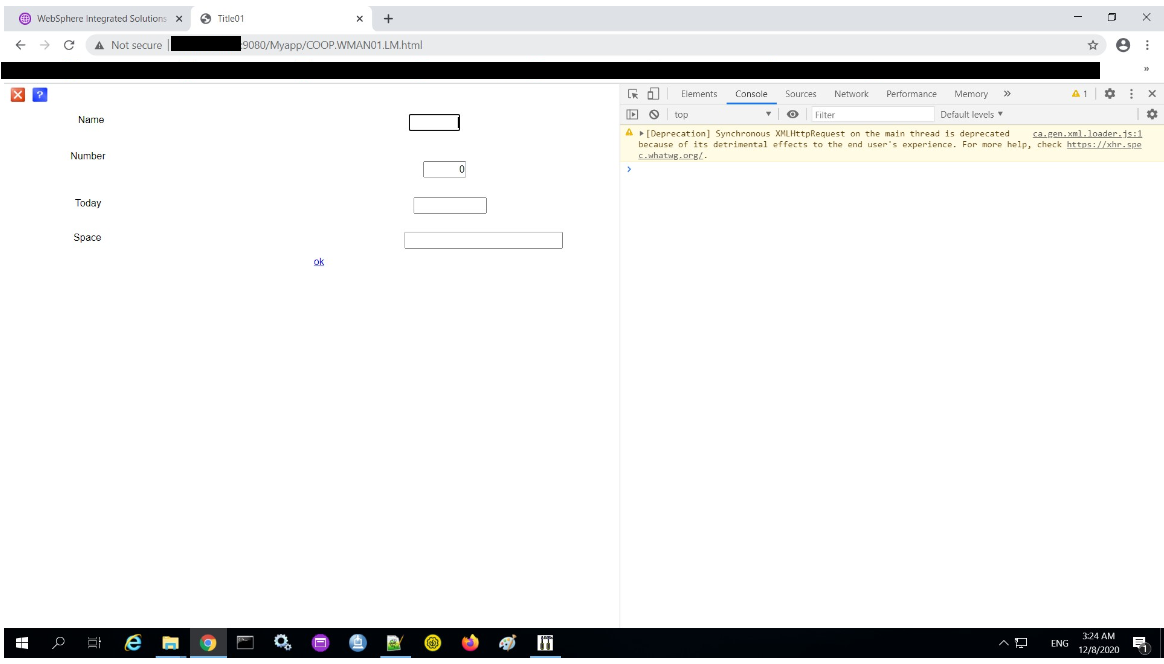Click the inspect element picker icon
Viewport: 1164px width, 664px height.
coord(633,94)
